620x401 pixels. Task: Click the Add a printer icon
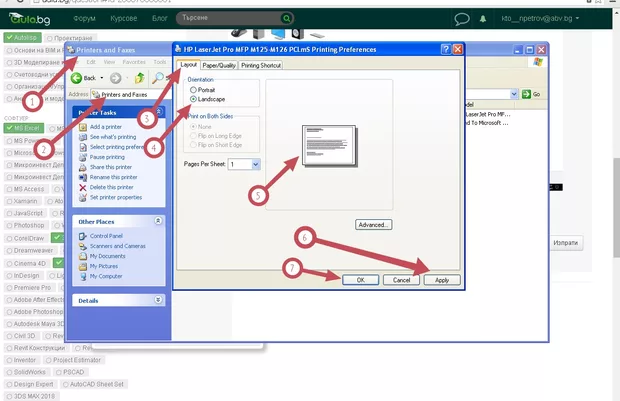point(83,127)
